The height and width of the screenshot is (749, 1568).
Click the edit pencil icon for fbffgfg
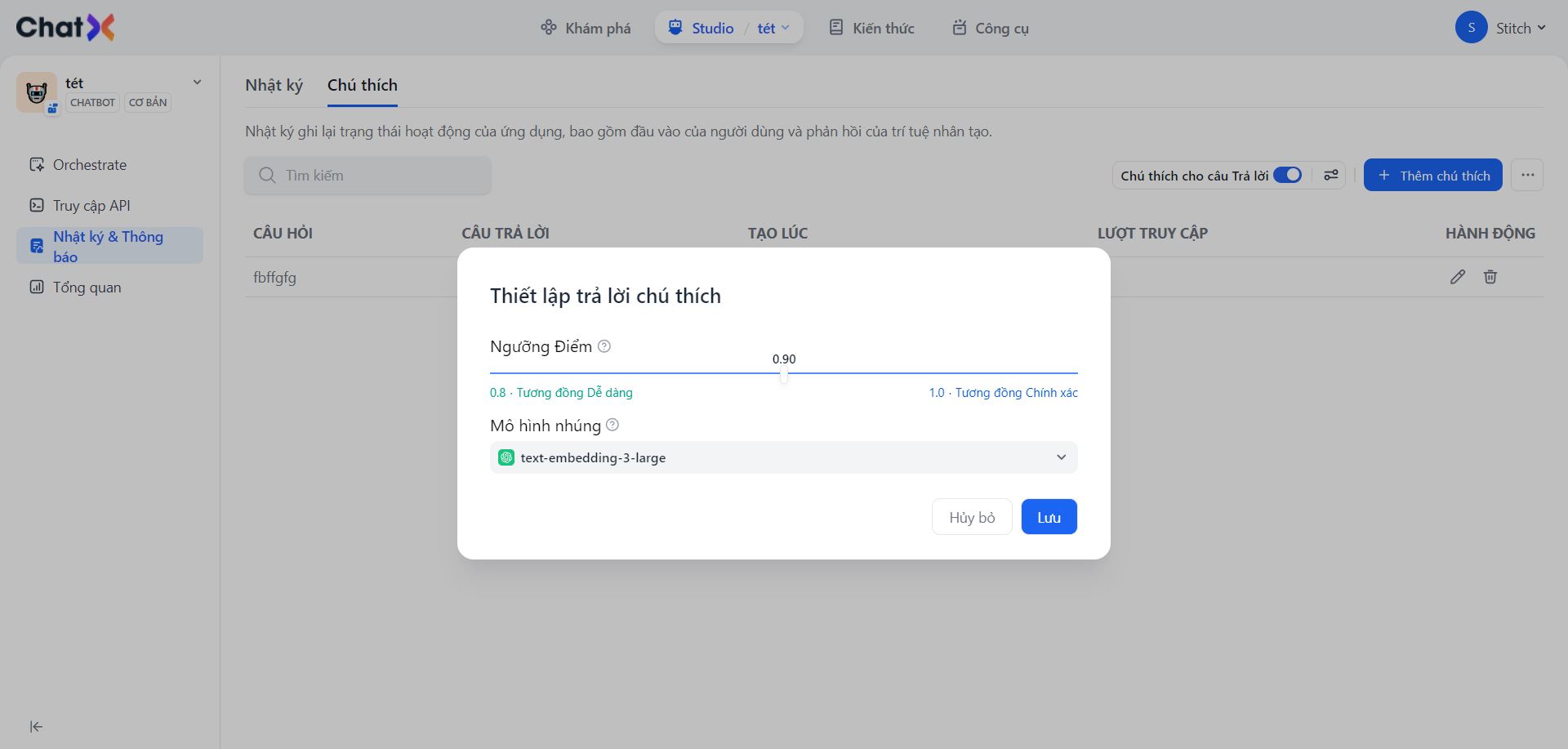coord(1458,277)
